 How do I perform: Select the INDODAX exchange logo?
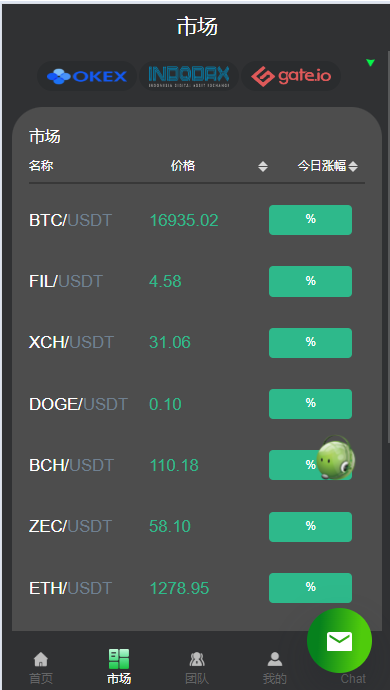[x=189, y=77]
